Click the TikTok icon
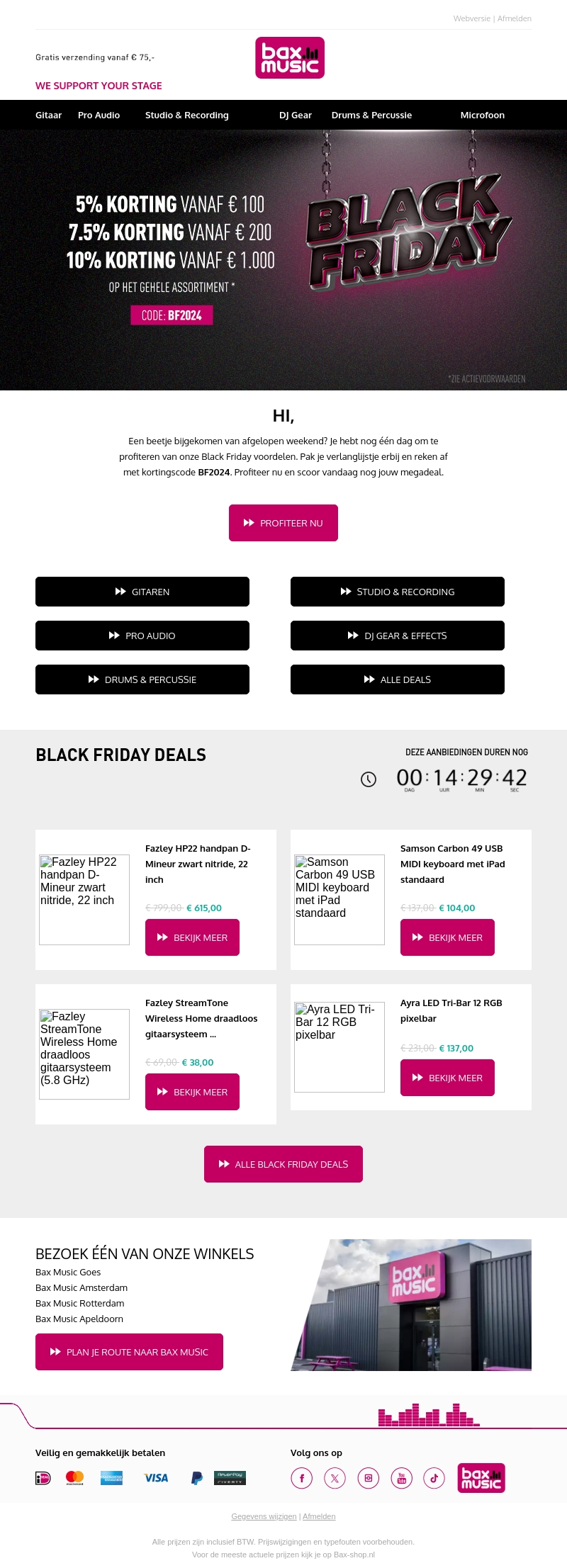The width and height of the screenshot is (567, 1568). tap(434, 1478)
